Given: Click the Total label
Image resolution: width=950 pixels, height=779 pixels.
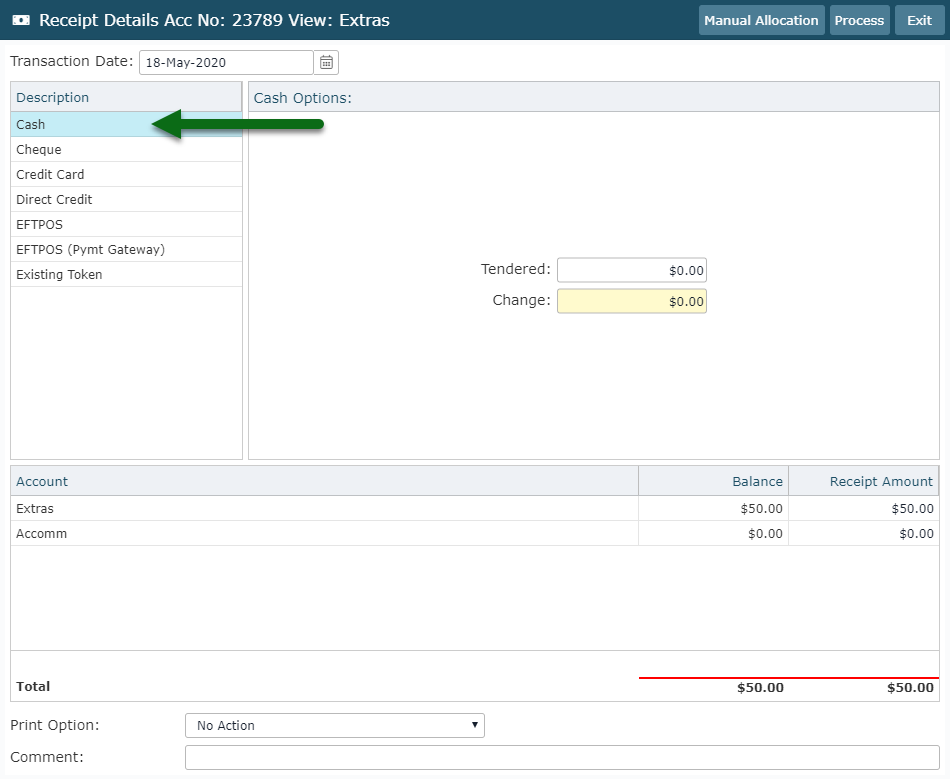Looking at the screenshot, I should (x=33, y=686).
